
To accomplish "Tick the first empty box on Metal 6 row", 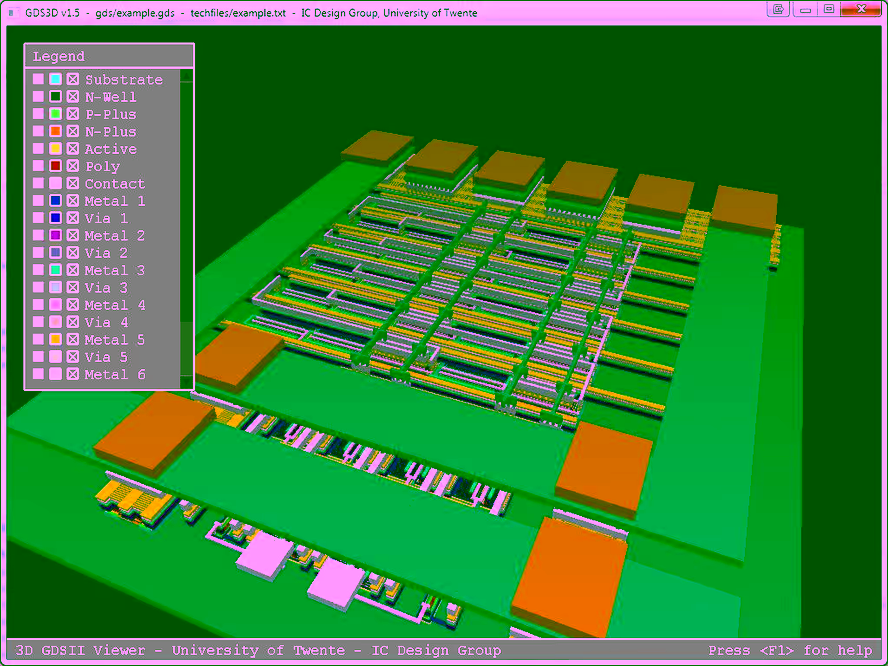I will point(38,374).
